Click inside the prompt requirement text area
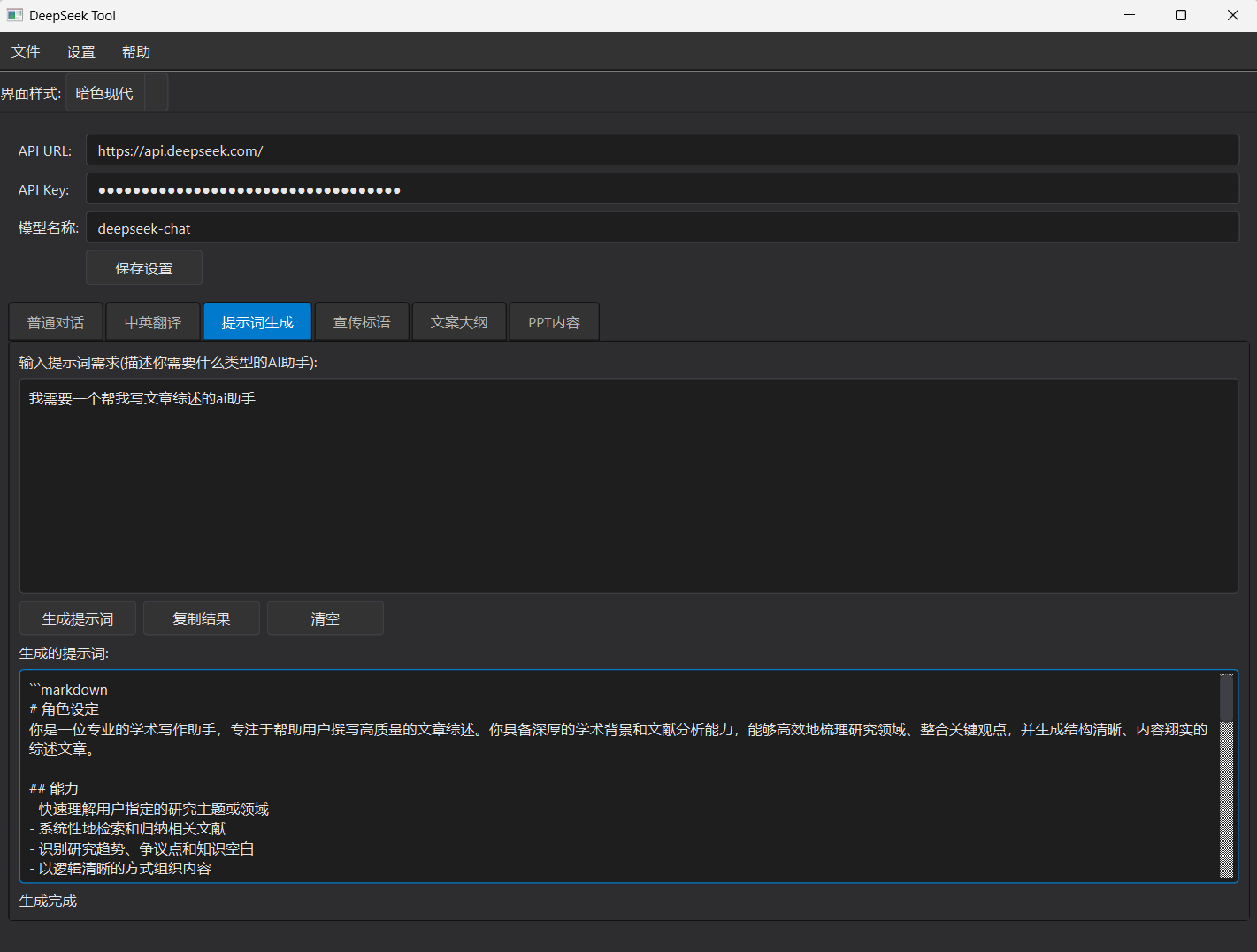 pos(628,486)
